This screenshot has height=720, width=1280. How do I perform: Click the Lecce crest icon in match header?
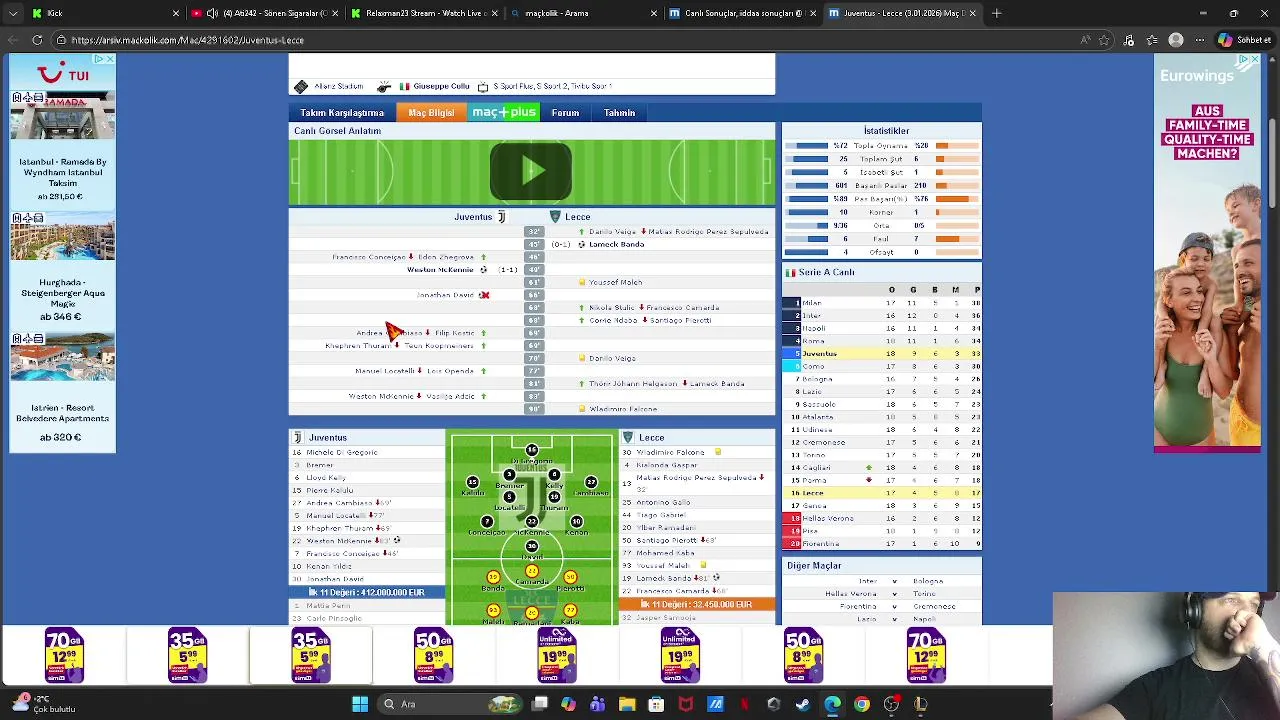click(x=555, y=217)
